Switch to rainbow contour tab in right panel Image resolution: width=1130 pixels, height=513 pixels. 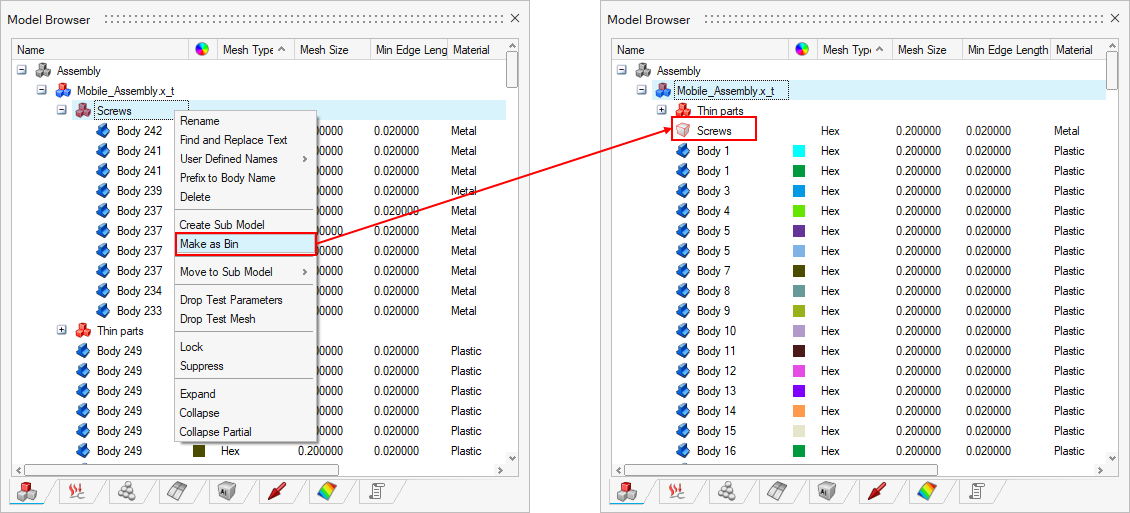pyautogui.click(x=927, y=491)
